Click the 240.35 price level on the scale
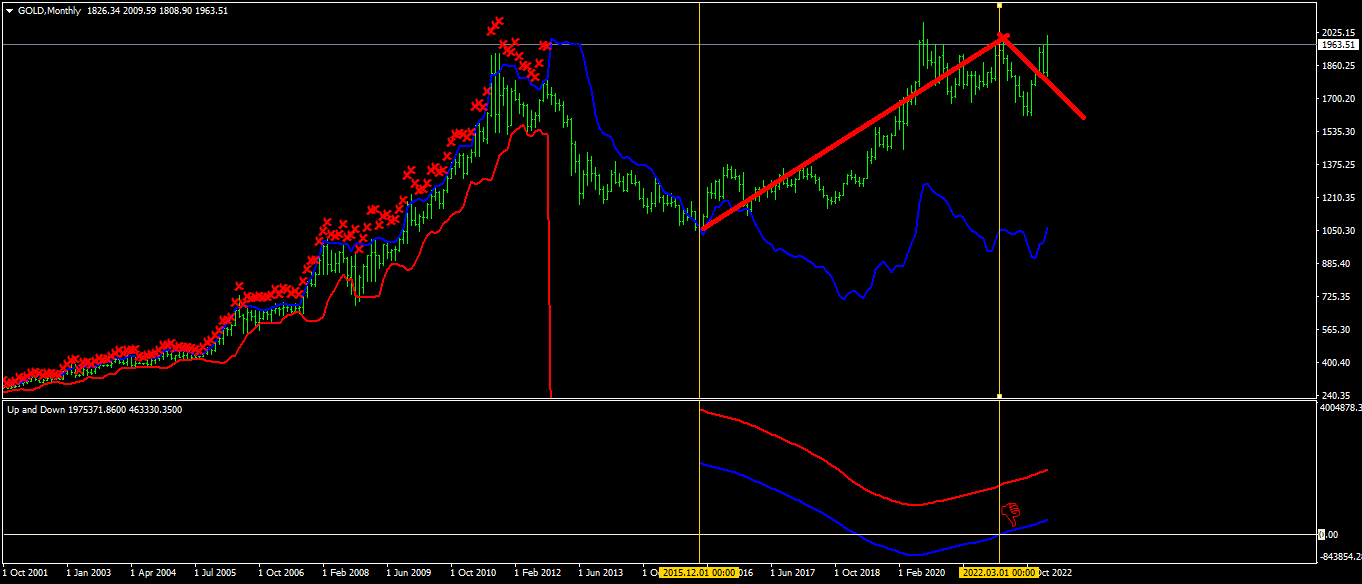Screen dimensions: 1362x584 pos(1336,395)
